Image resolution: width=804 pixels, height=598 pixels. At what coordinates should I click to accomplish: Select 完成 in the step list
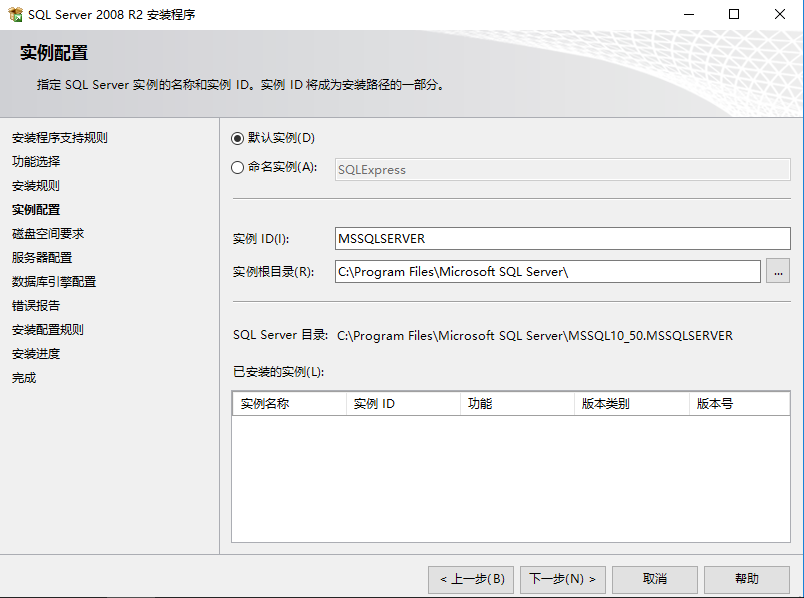tap(24, 378)
